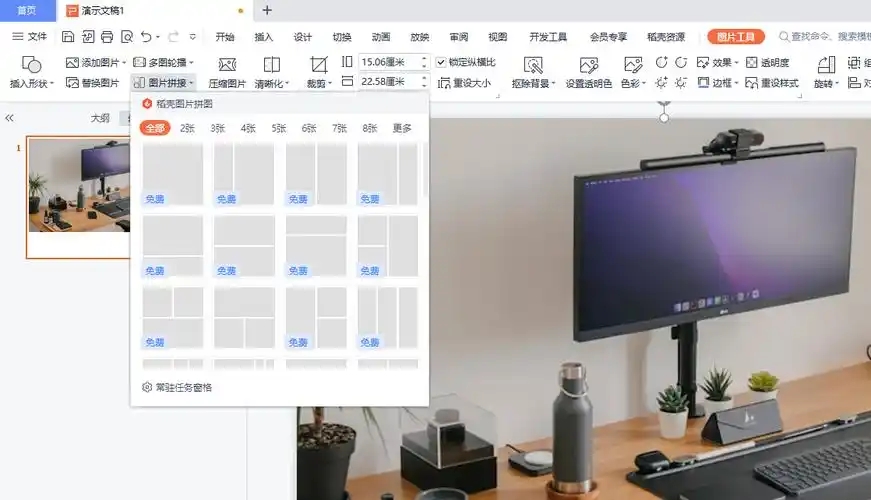Select the 图片工具 picture tools tab

tap(735, 37)
